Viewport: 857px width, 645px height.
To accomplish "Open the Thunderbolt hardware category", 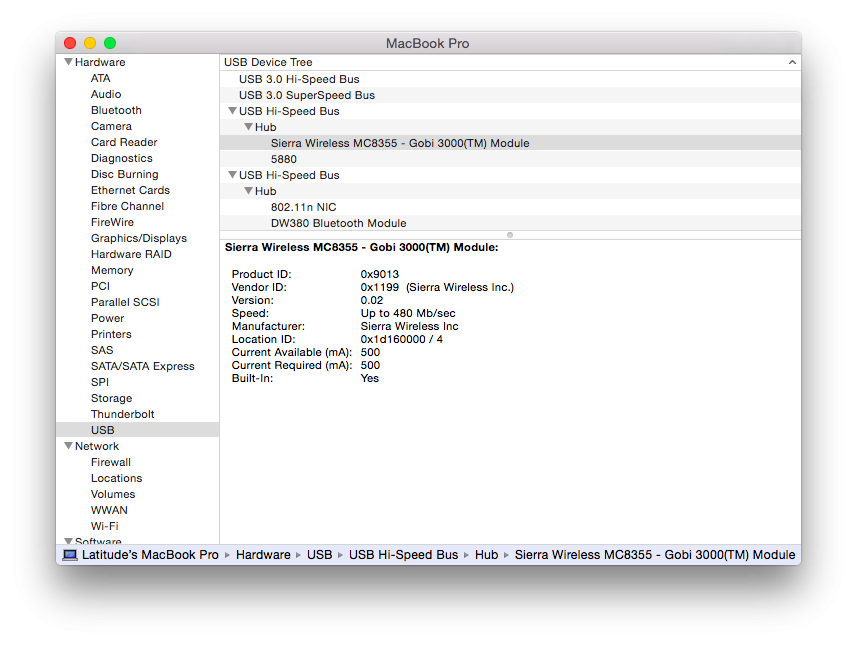I will (x=122, y=414).
